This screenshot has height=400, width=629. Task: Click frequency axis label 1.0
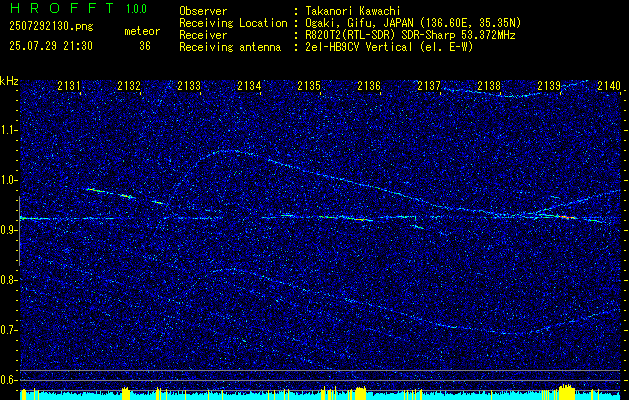pos(9,180)
